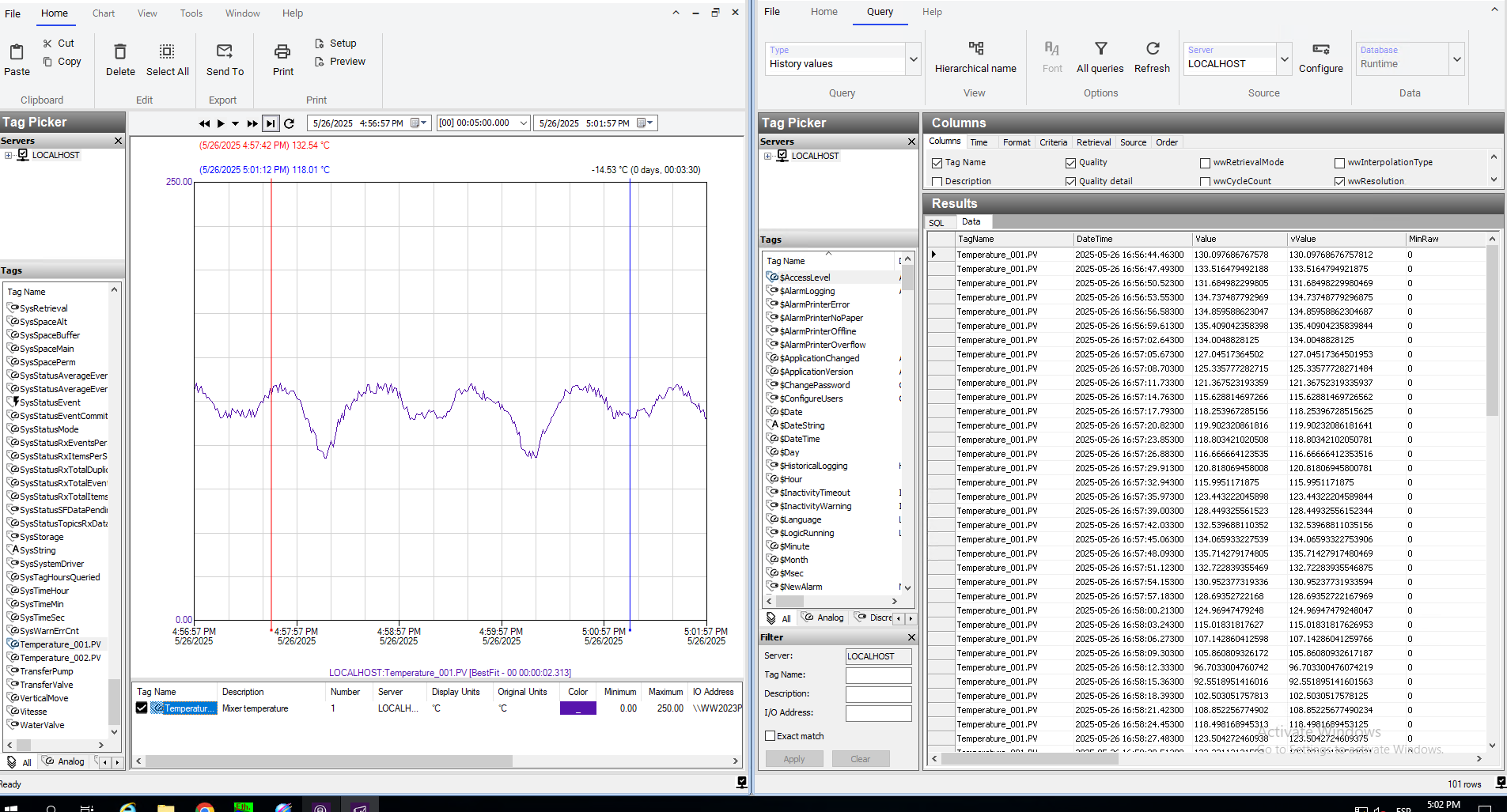The height and width of the screenshot is (812, 1507).
Task: Open the All queries filter icon
Action: tap(1100, 49)
